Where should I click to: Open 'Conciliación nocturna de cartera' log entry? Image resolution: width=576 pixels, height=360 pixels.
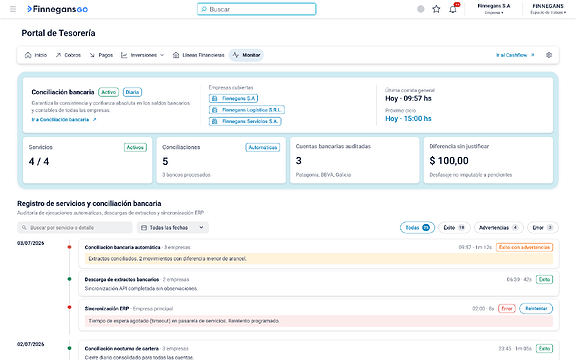coord(318,350)
